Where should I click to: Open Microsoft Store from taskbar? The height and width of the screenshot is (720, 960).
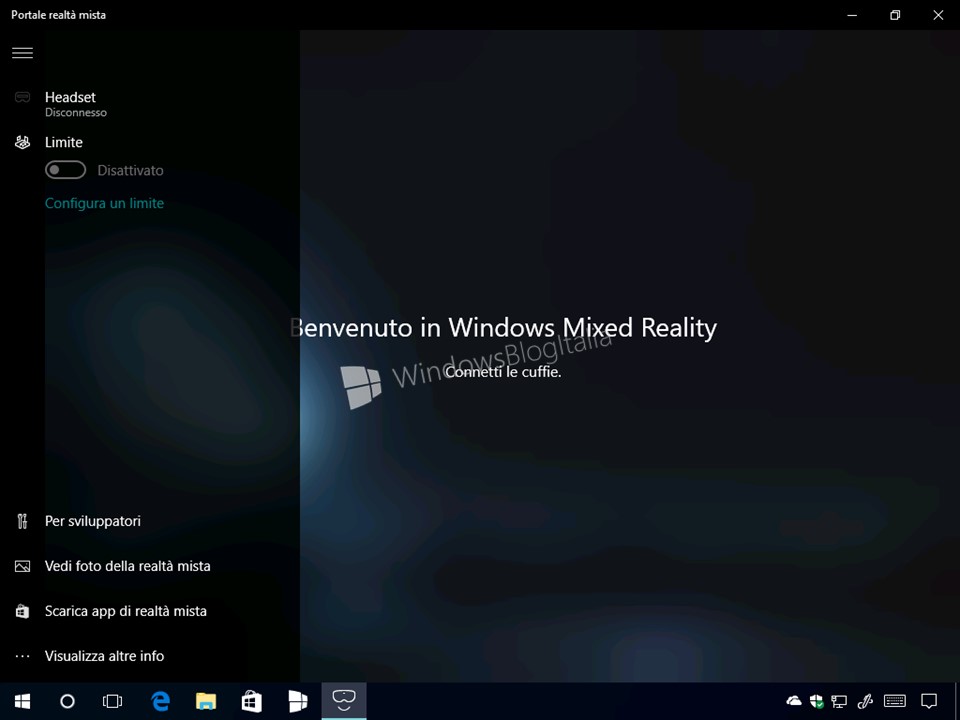click(252, 702)
